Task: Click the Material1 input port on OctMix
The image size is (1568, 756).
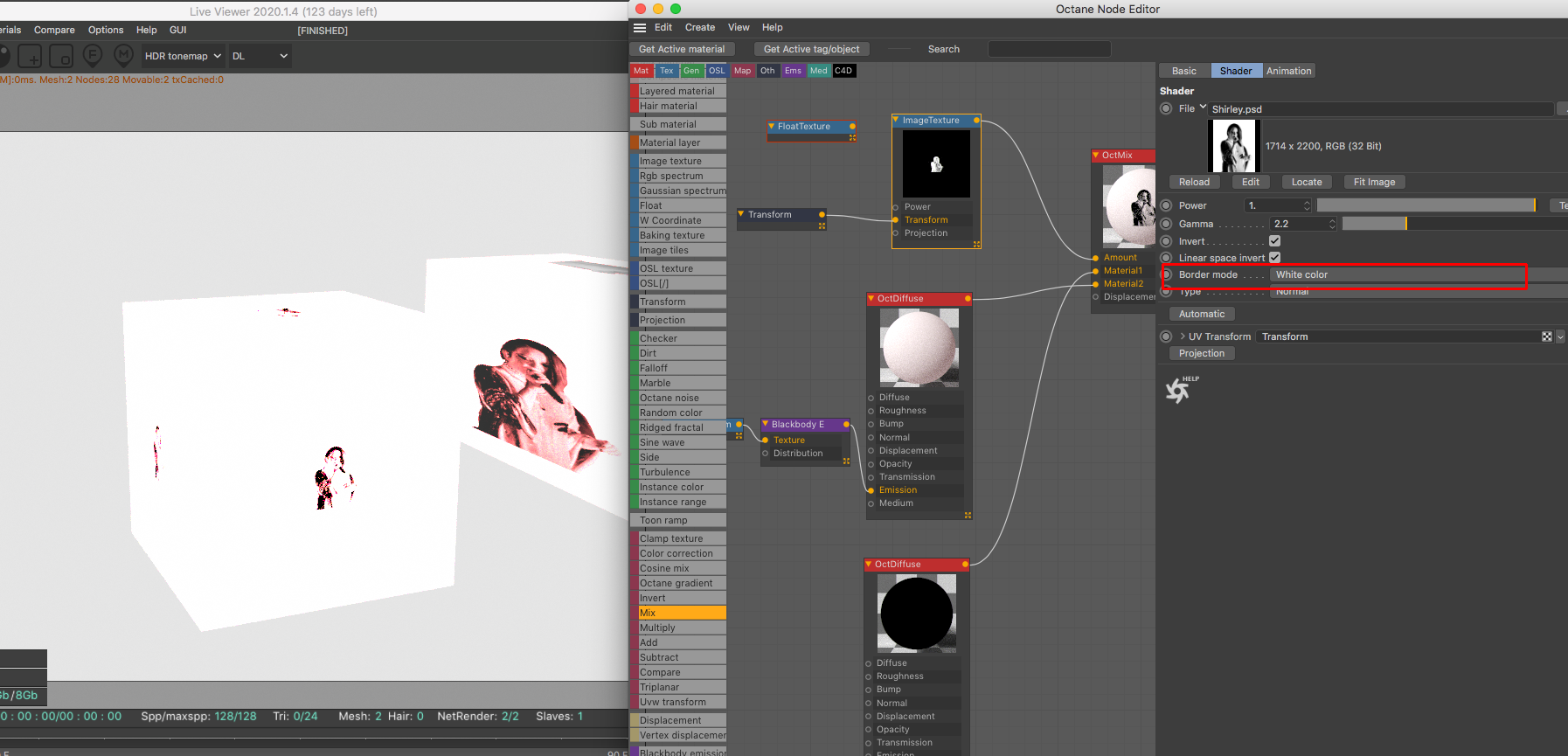Action: click(1095, 271)
